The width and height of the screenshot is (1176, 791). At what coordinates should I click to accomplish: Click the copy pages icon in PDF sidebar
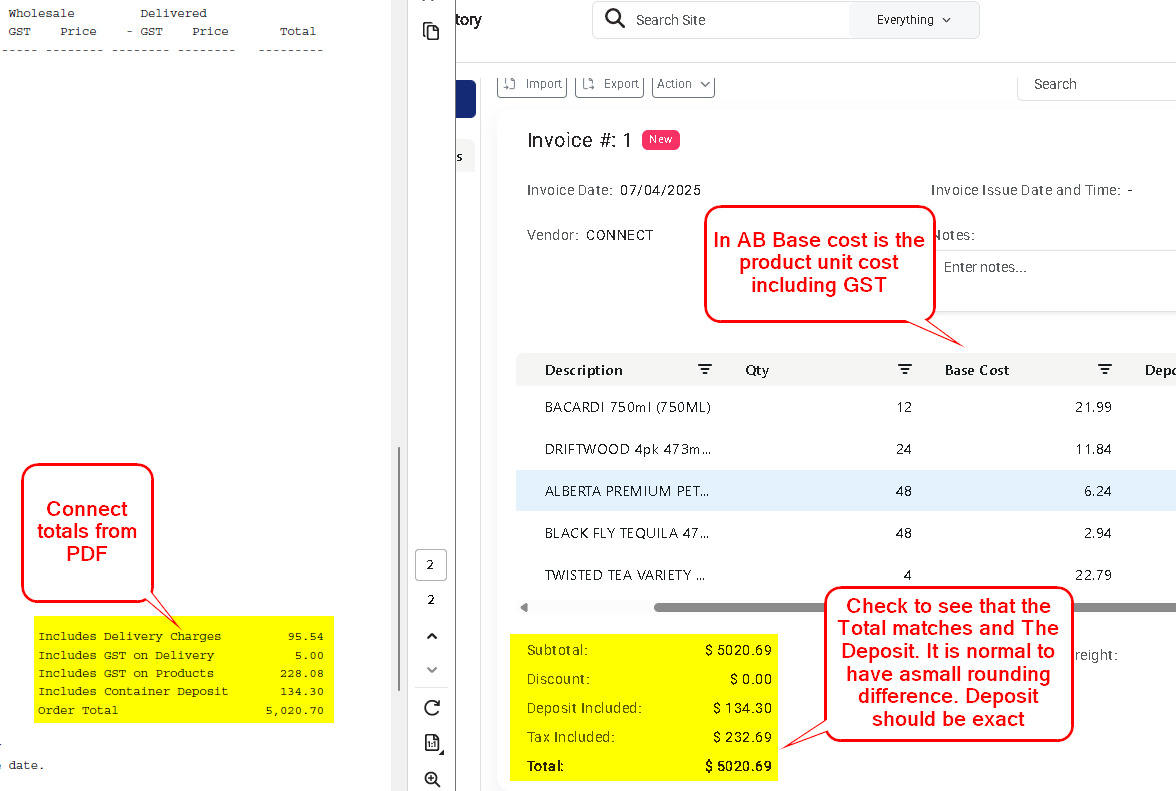point(431,31)
